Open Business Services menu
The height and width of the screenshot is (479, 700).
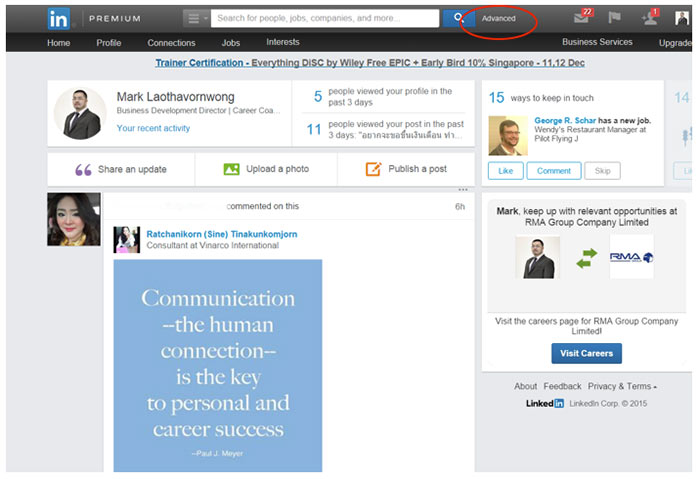[597, 42]
